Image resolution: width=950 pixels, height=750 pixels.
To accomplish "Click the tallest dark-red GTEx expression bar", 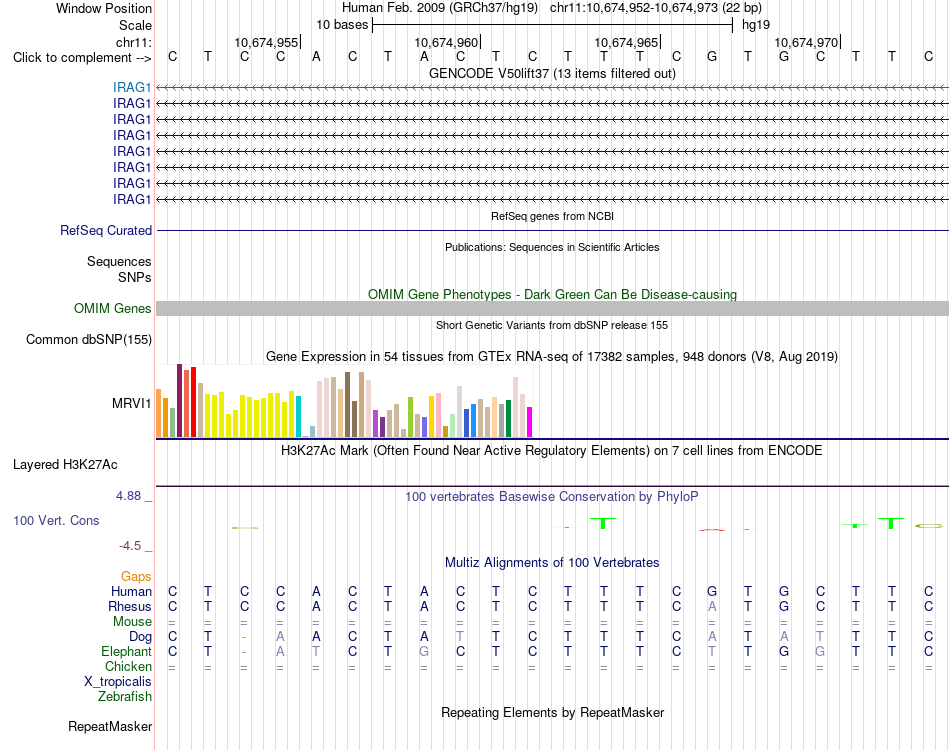I will [179, 400].
